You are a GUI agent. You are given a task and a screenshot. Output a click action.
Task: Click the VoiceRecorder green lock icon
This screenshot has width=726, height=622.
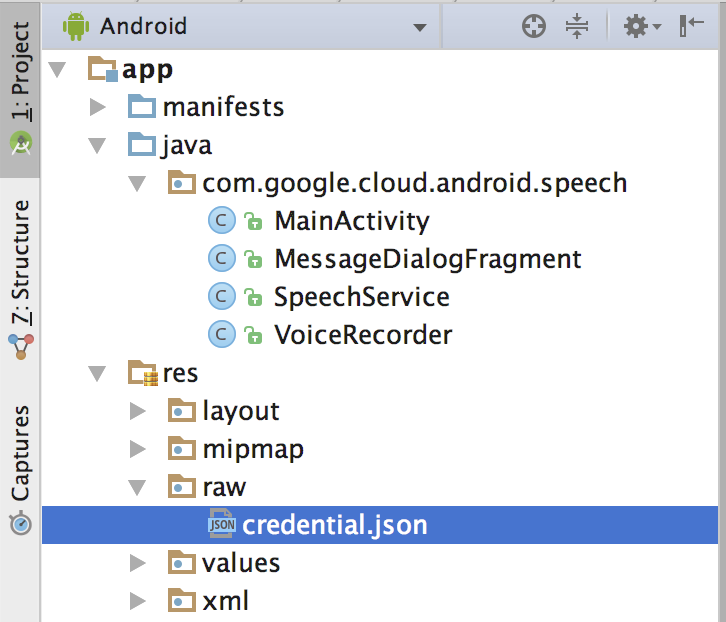pos(253,335)
